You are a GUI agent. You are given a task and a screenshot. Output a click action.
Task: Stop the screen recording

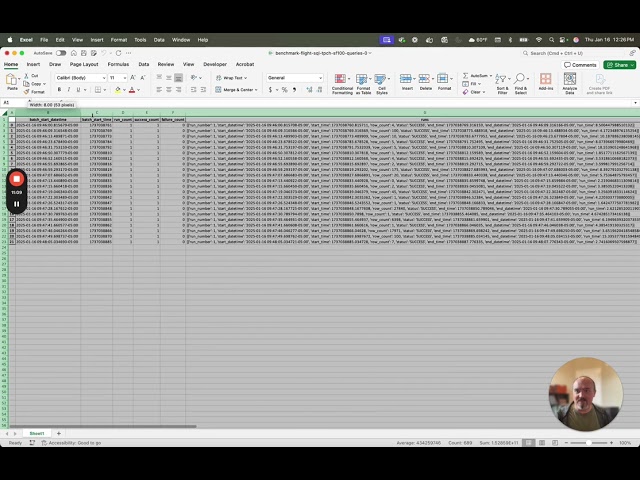point(16,179)
